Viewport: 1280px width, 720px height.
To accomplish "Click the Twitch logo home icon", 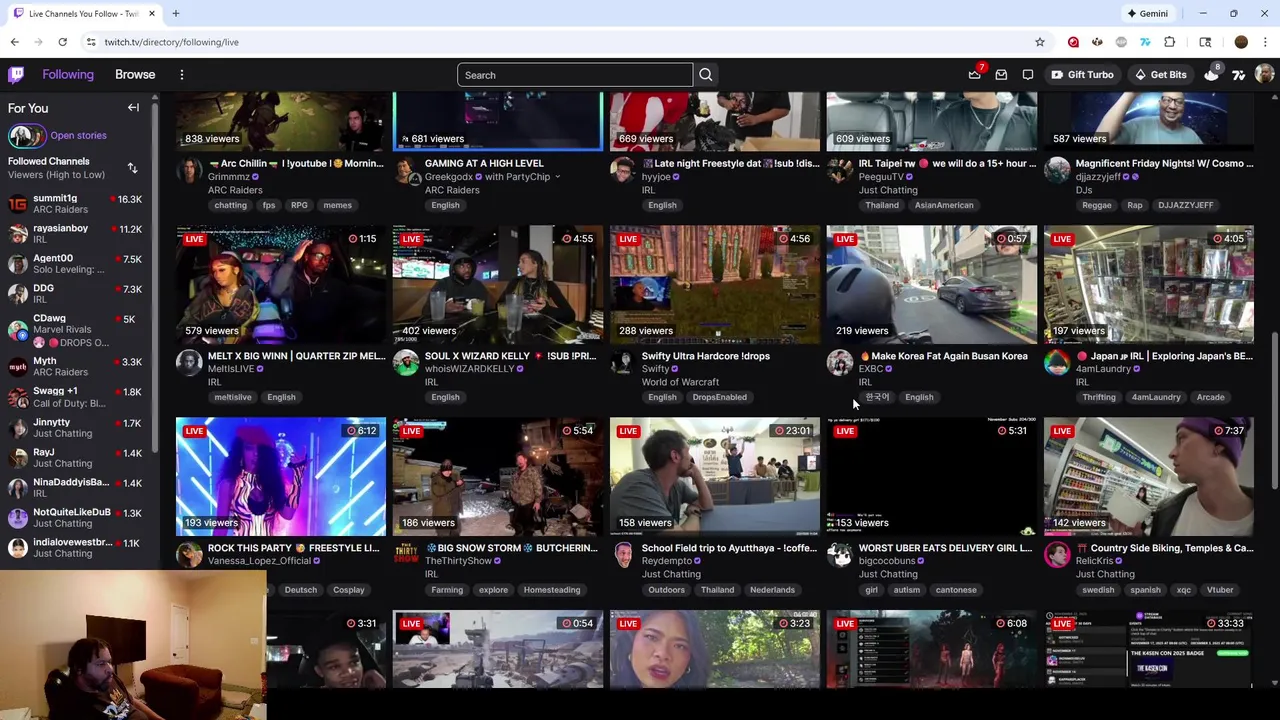I will click(x=16, y=75).
